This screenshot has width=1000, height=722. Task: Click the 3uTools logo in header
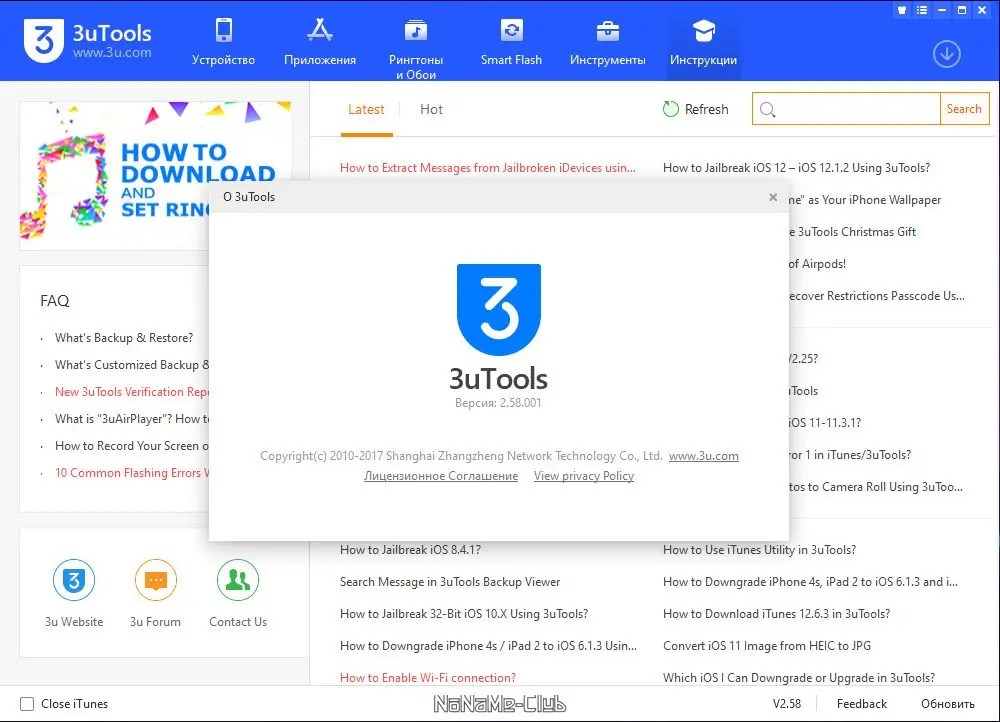point(88,41)
